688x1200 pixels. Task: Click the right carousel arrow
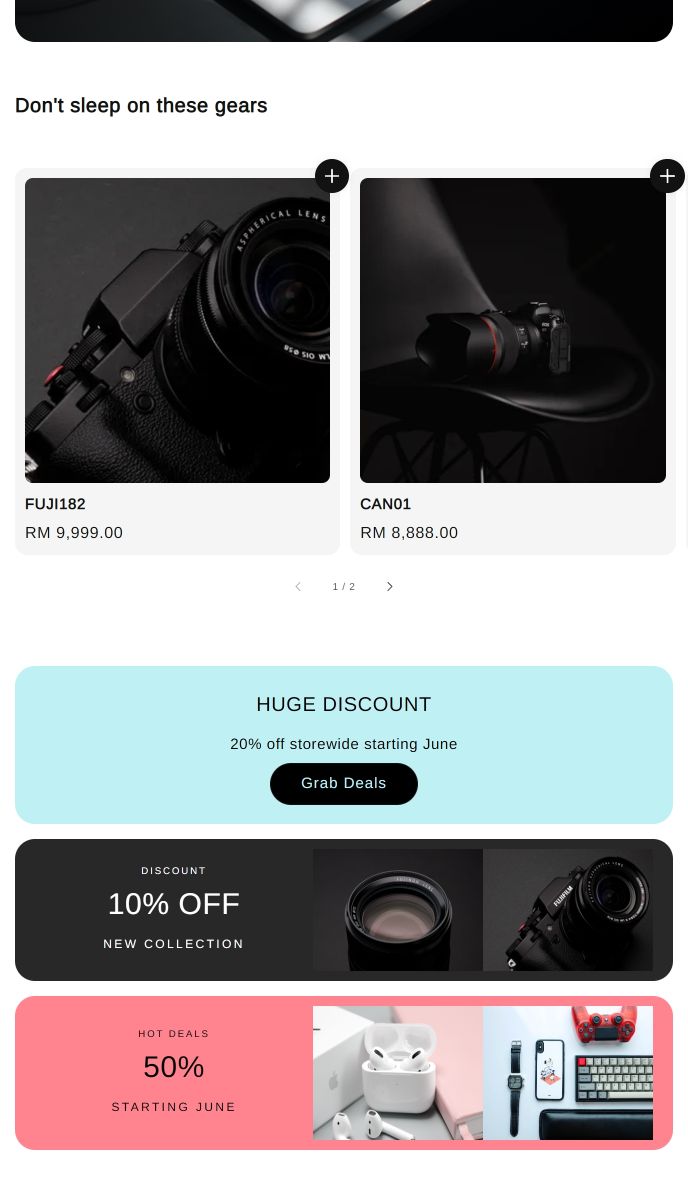(x=389, y=586)
